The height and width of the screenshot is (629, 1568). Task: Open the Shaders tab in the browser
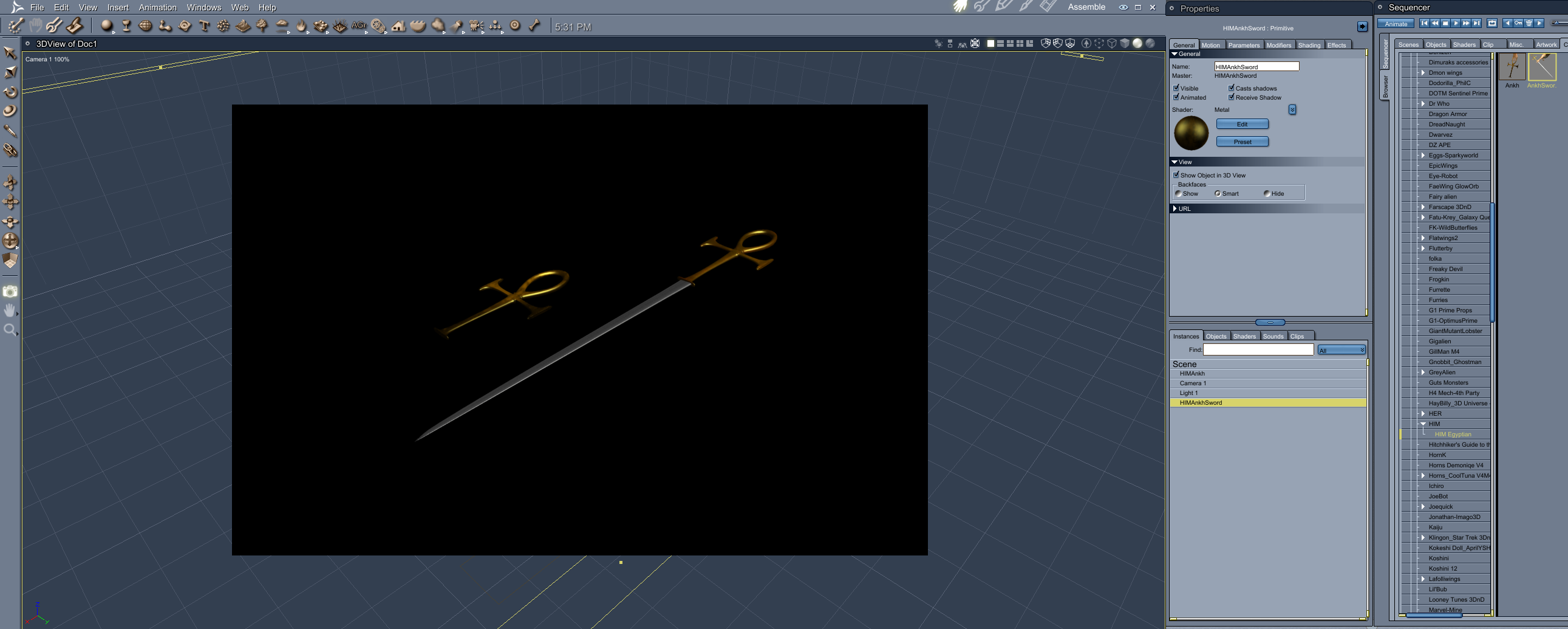1464,44
